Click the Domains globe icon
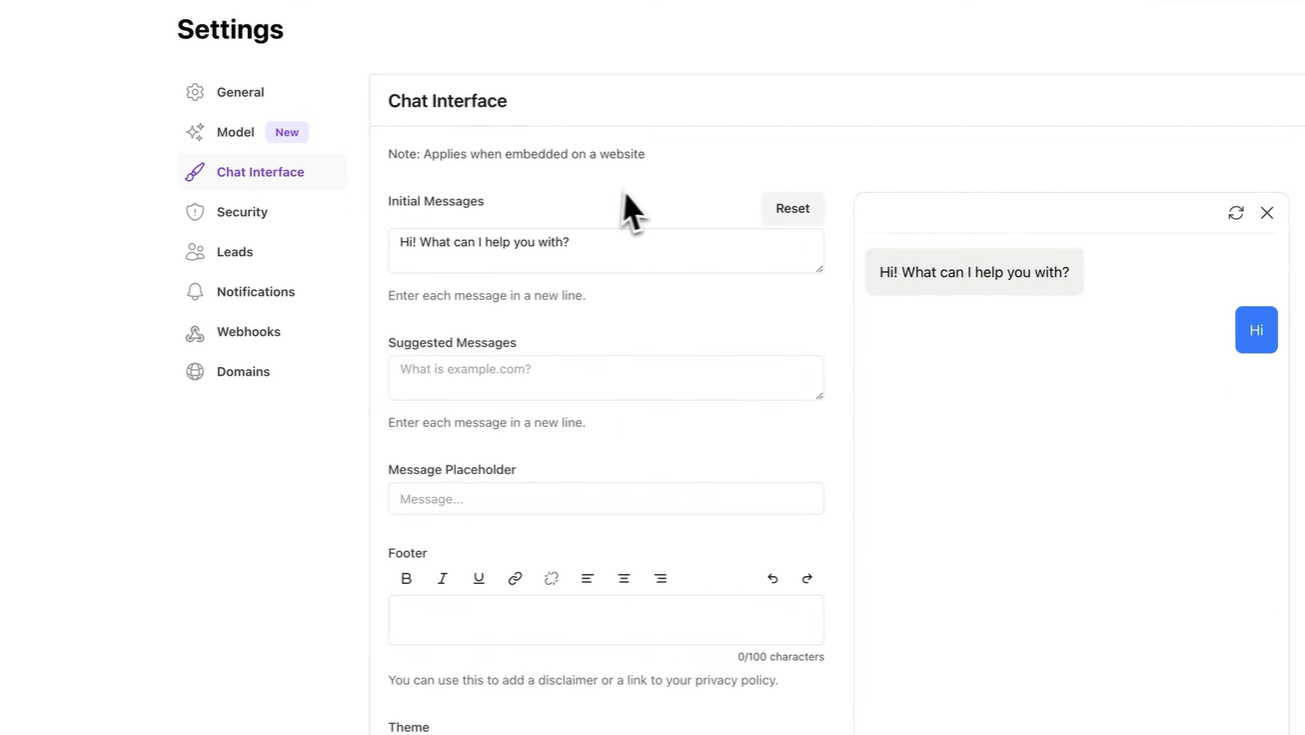This screenshot has height=735, width=1305. click(x=195, y=372)
